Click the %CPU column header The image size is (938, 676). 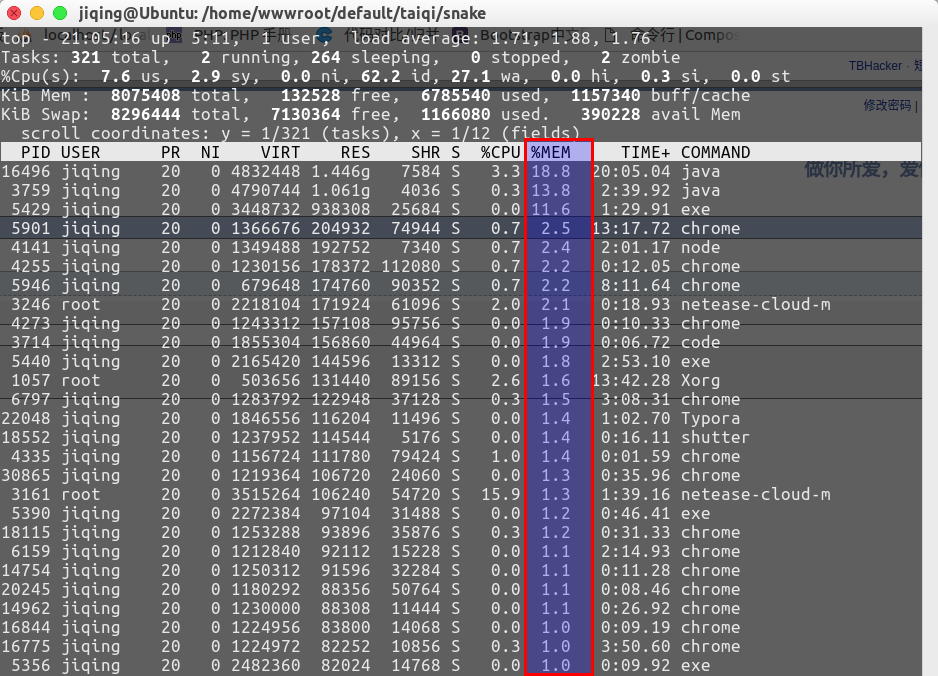point(501,153)
